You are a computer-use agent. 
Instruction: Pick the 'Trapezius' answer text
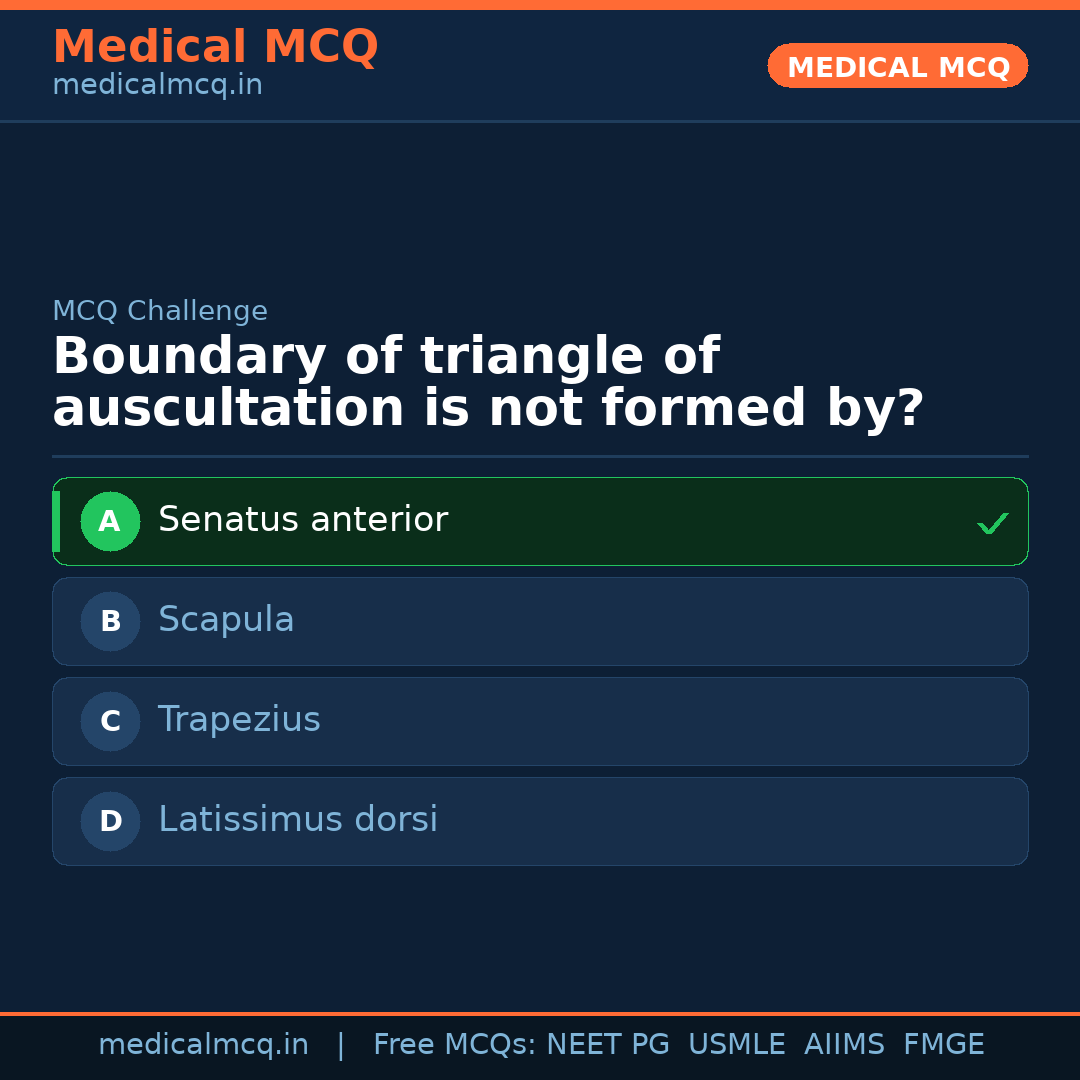point(239,720)
